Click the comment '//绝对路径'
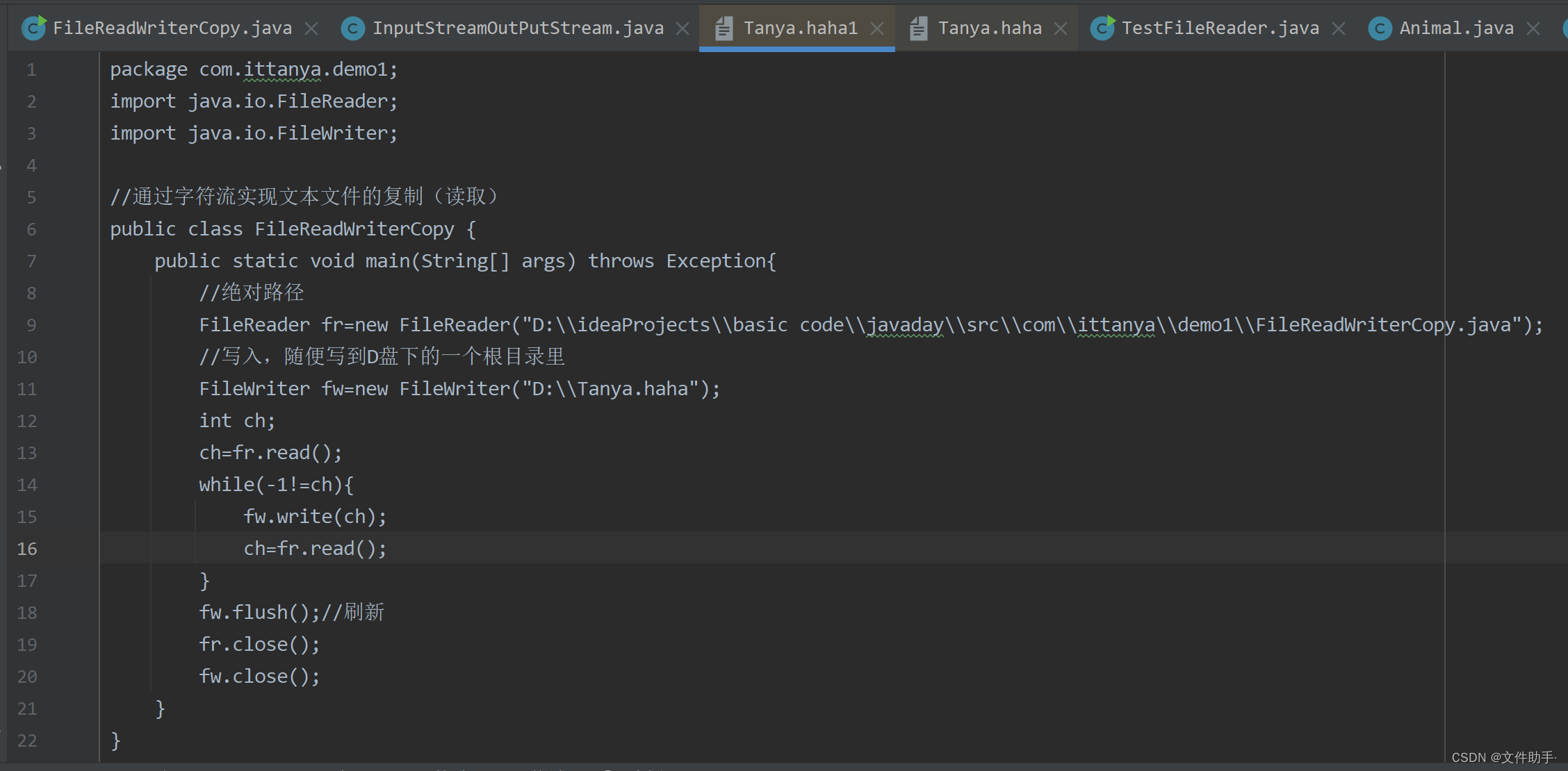 (252, 292)
